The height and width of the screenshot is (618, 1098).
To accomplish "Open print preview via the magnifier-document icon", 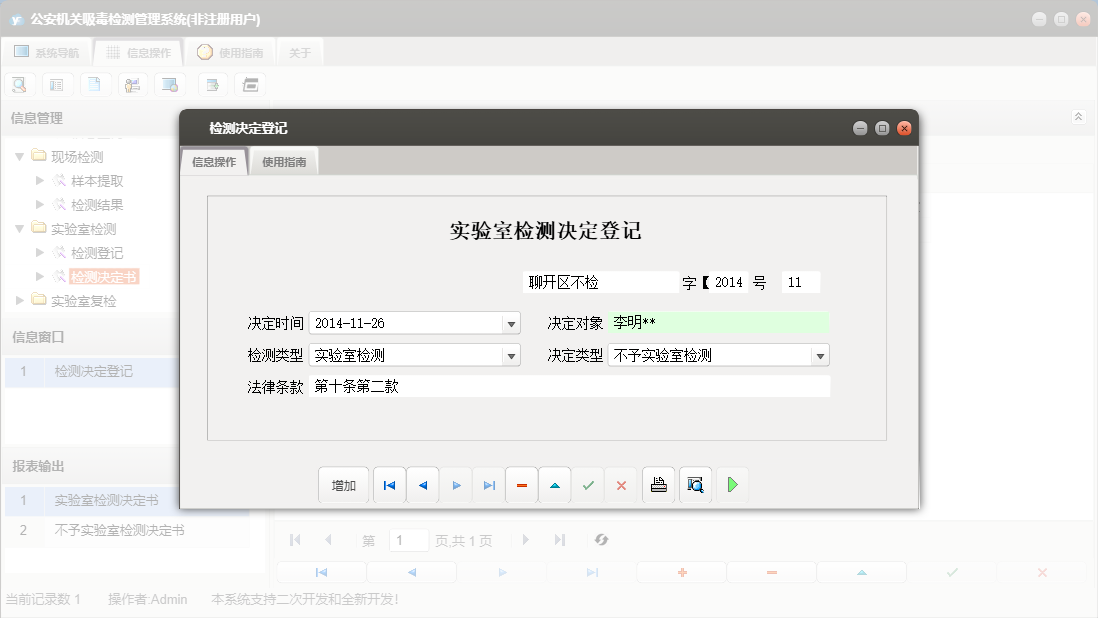I will [x=695, y=484].
